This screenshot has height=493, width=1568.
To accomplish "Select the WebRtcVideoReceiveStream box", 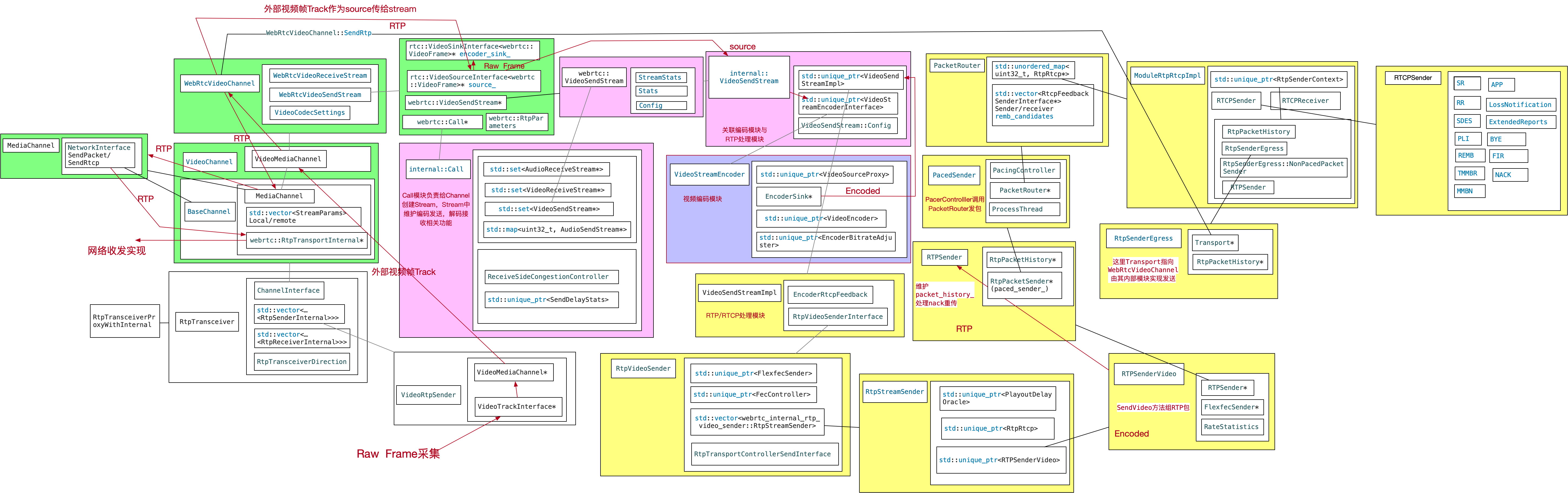I will click(x=320, y=75).
